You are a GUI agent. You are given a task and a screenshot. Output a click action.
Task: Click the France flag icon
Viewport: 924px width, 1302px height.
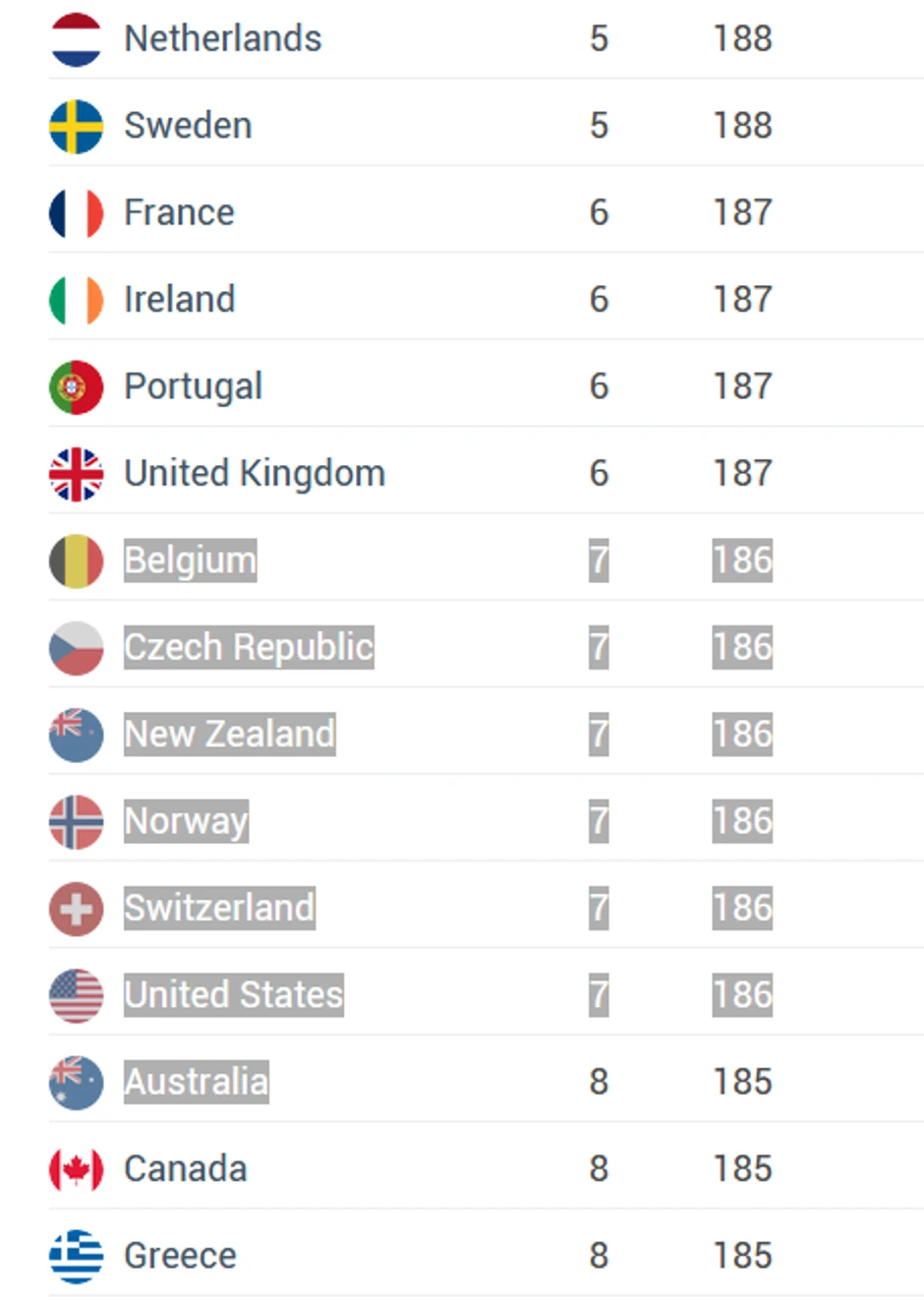click(76, 213)
